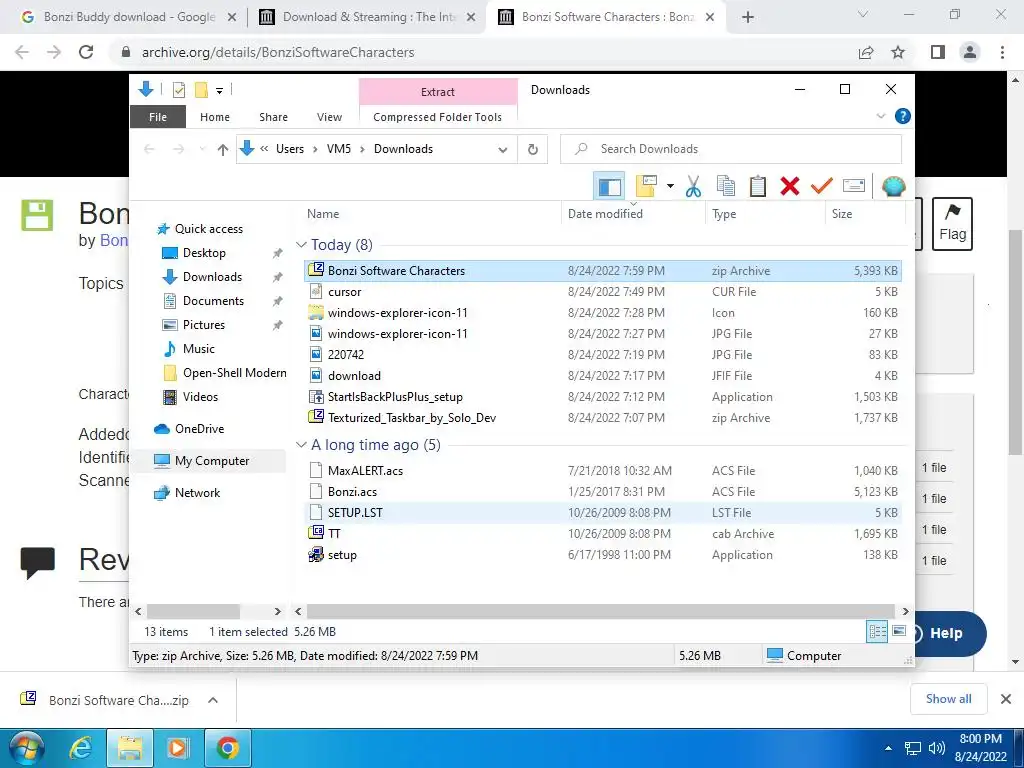Image resolution: width=1024 pixels, height=768 pixels.
Task: Collapse the A long time ago (5) group
Action: (301, 445)
